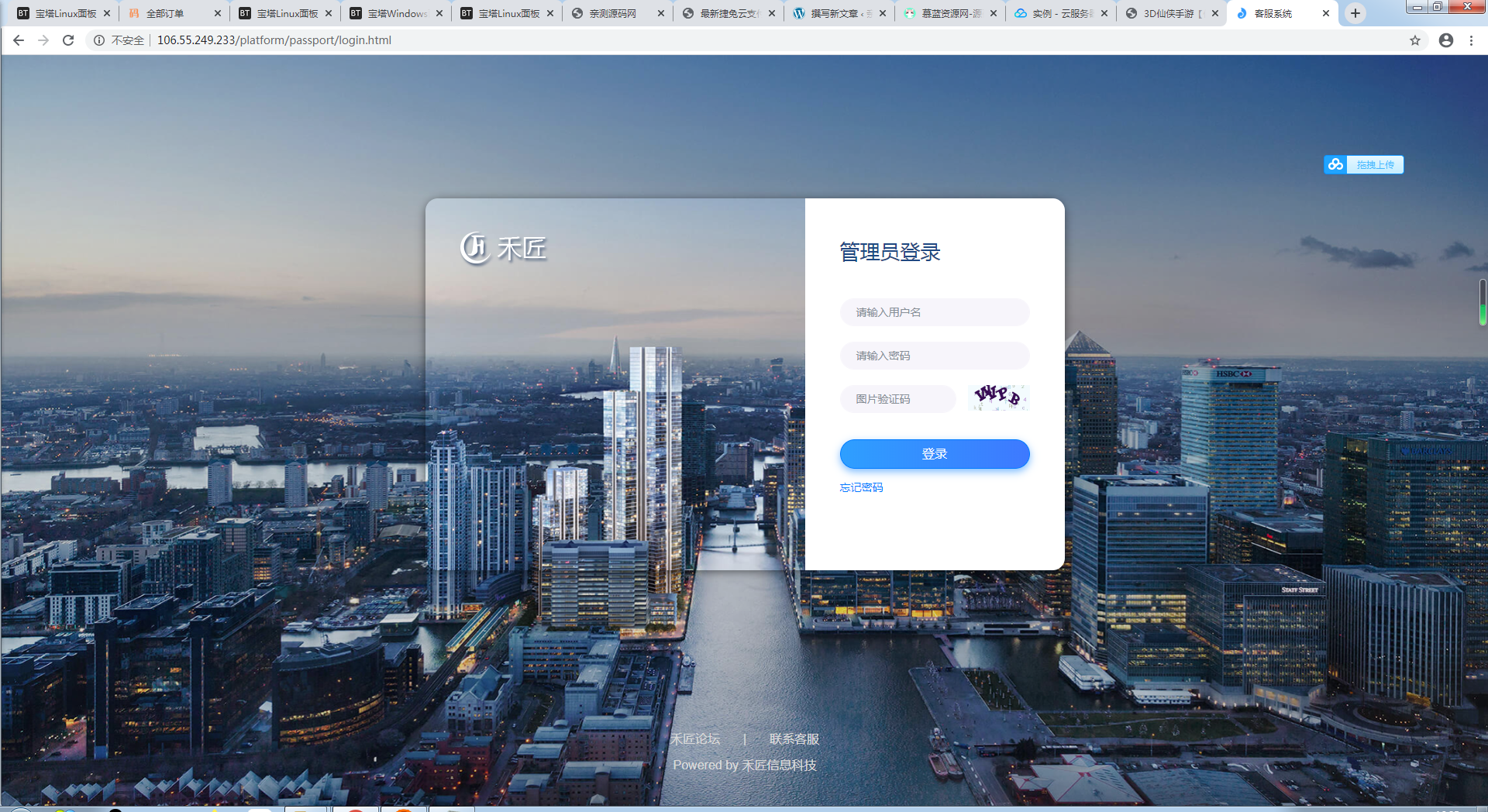1488x812 pixels.
Task: Go back to the previous page
Action: 19,40
